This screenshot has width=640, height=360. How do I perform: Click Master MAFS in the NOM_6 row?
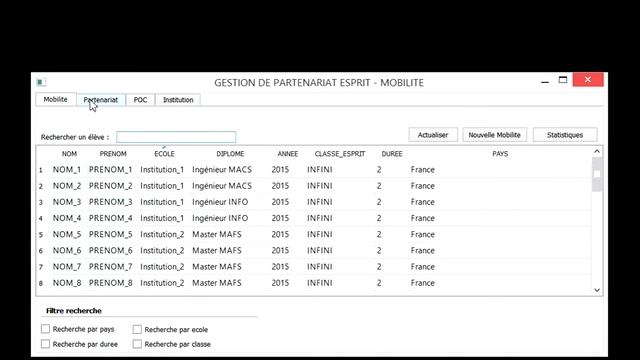coord(217,250)
